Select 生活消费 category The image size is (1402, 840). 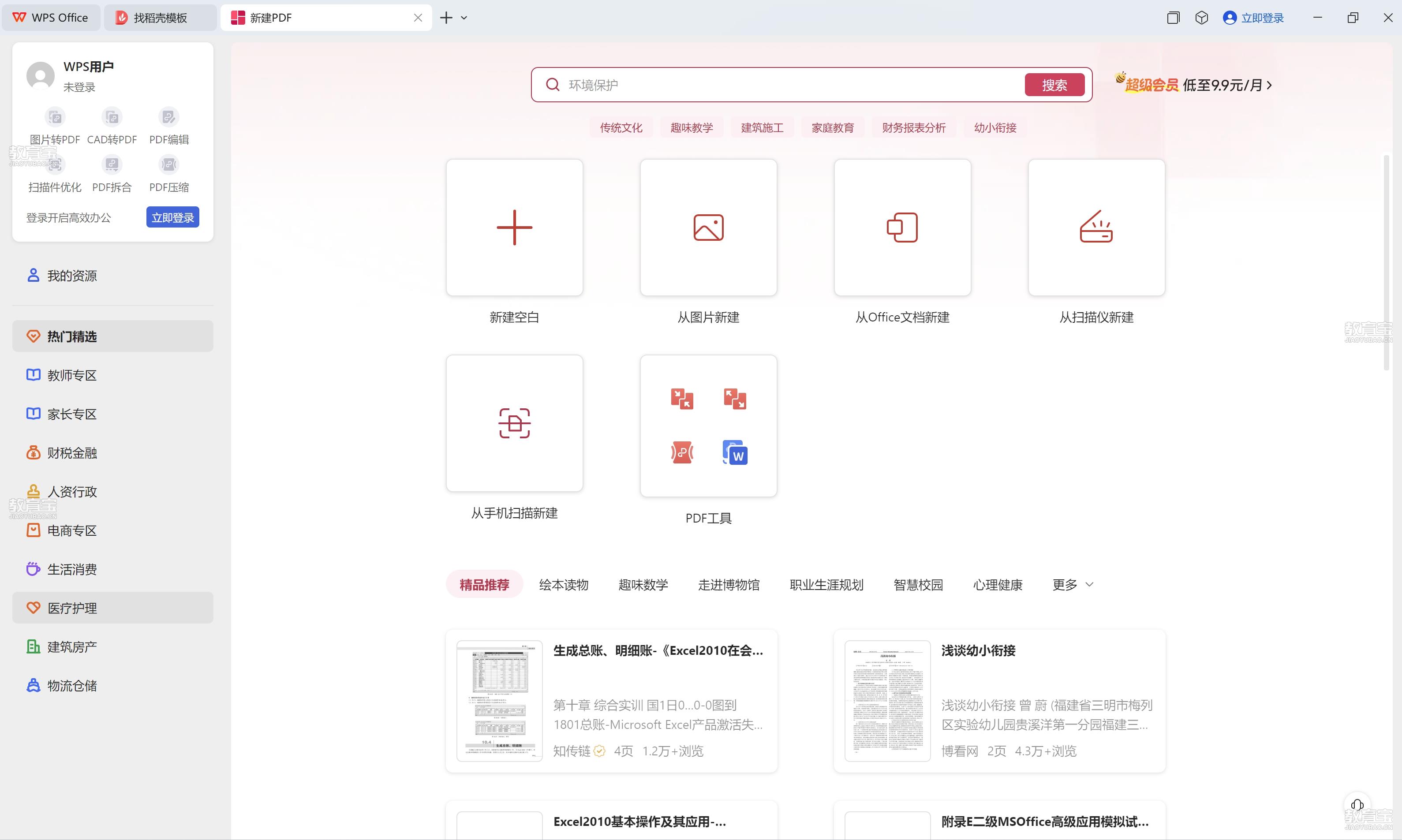[112, 569]
